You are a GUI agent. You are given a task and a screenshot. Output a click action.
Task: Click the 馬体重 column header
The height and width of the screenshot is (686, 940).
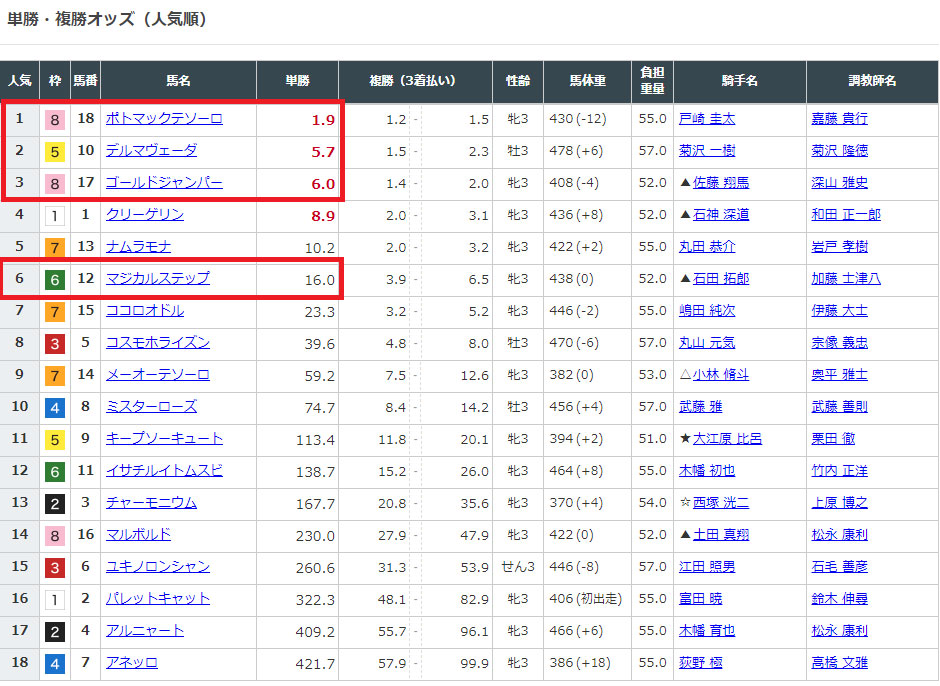click(x=587, y=80)
